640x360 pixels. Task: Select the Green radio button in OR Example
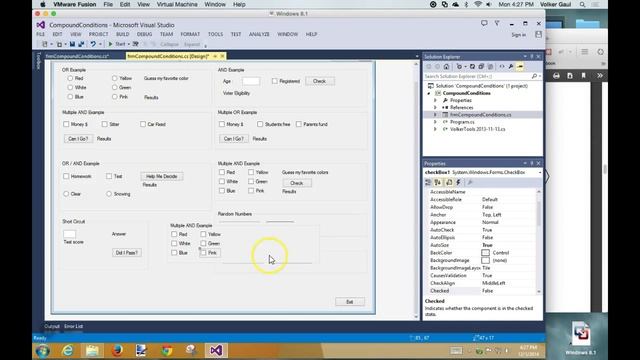coord(114,87)
